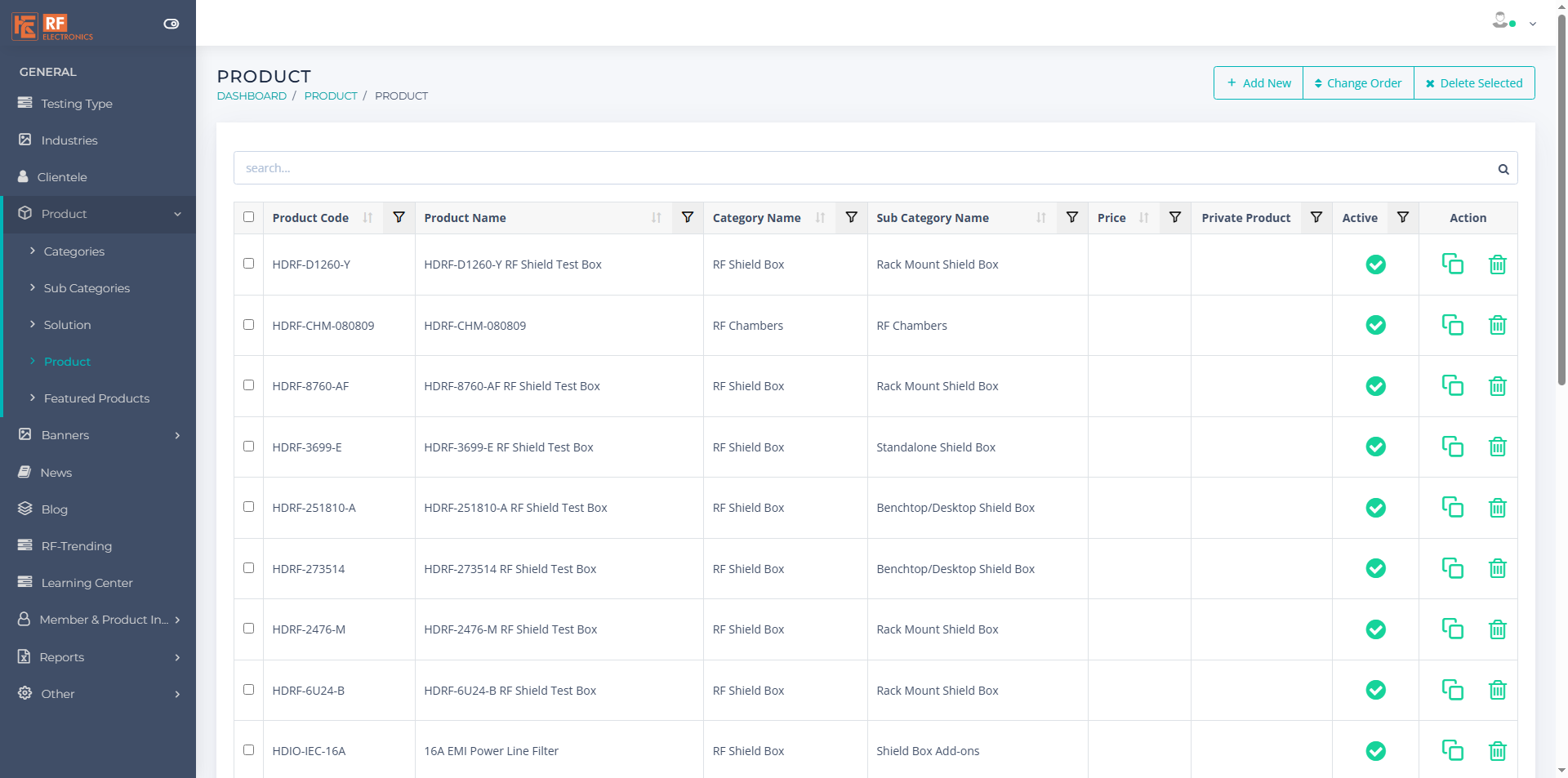
Task: Select the HDRF-273514 row checkbox
Action: [249, 568]
